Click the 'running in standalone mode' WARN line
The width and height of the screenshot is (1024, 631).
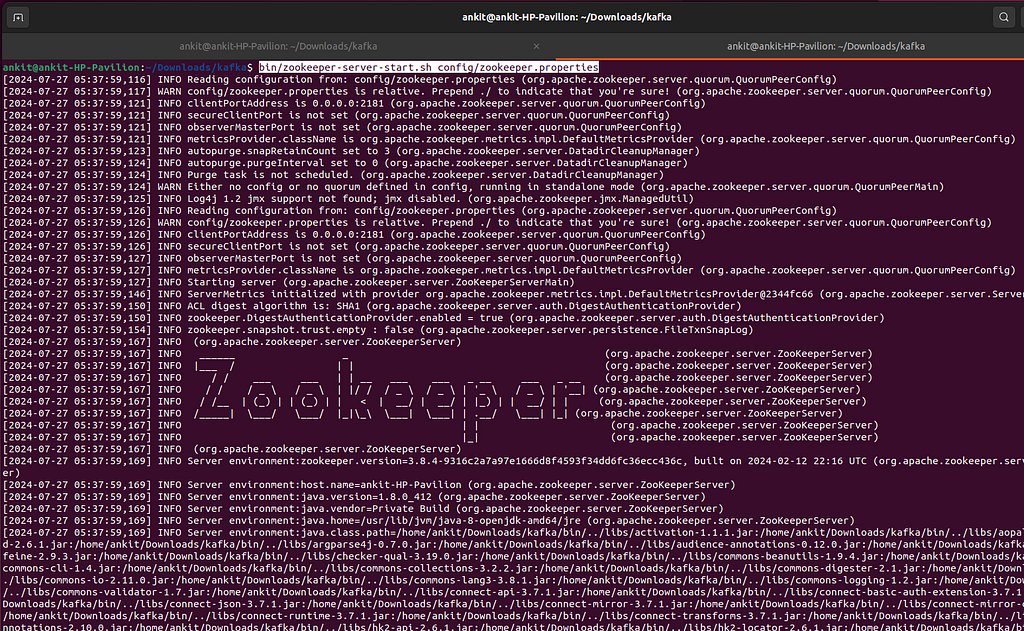point(473,187)
